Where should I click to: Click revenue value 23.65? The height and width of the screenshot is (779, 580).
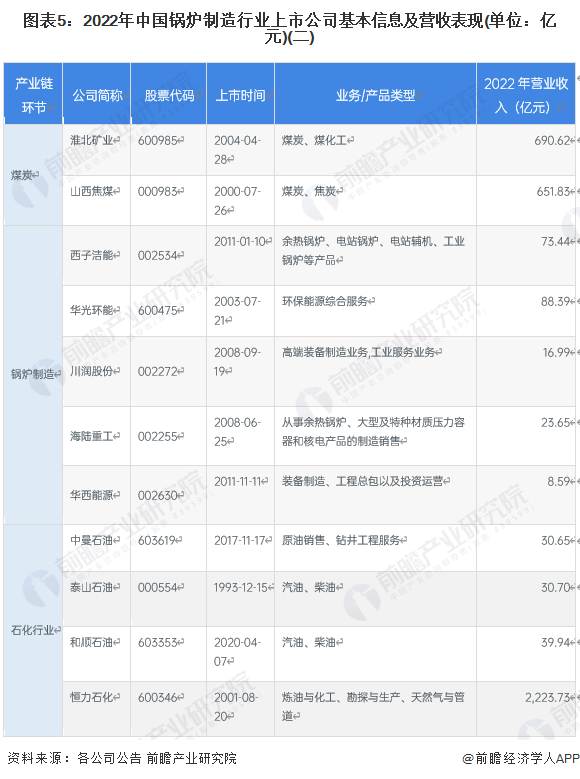[555, 422]
